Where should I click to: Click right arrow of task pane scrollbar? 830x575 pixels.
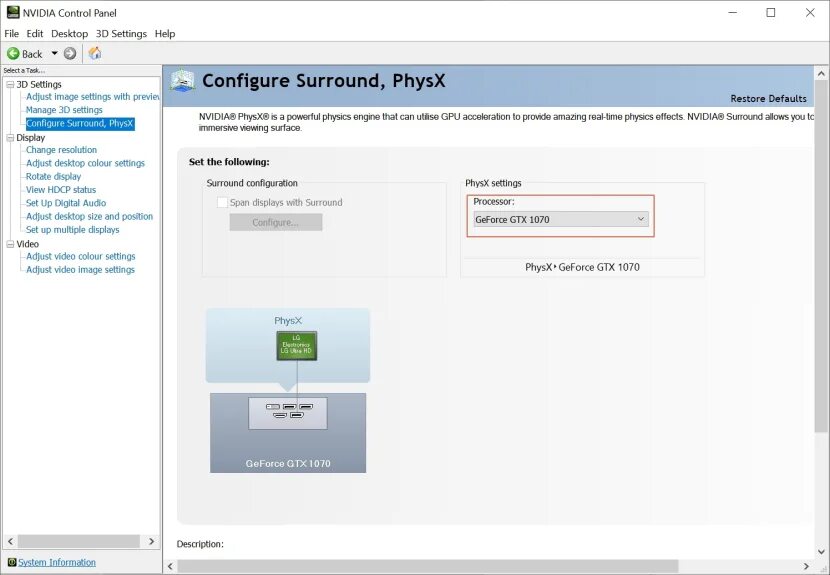[151, 541]
